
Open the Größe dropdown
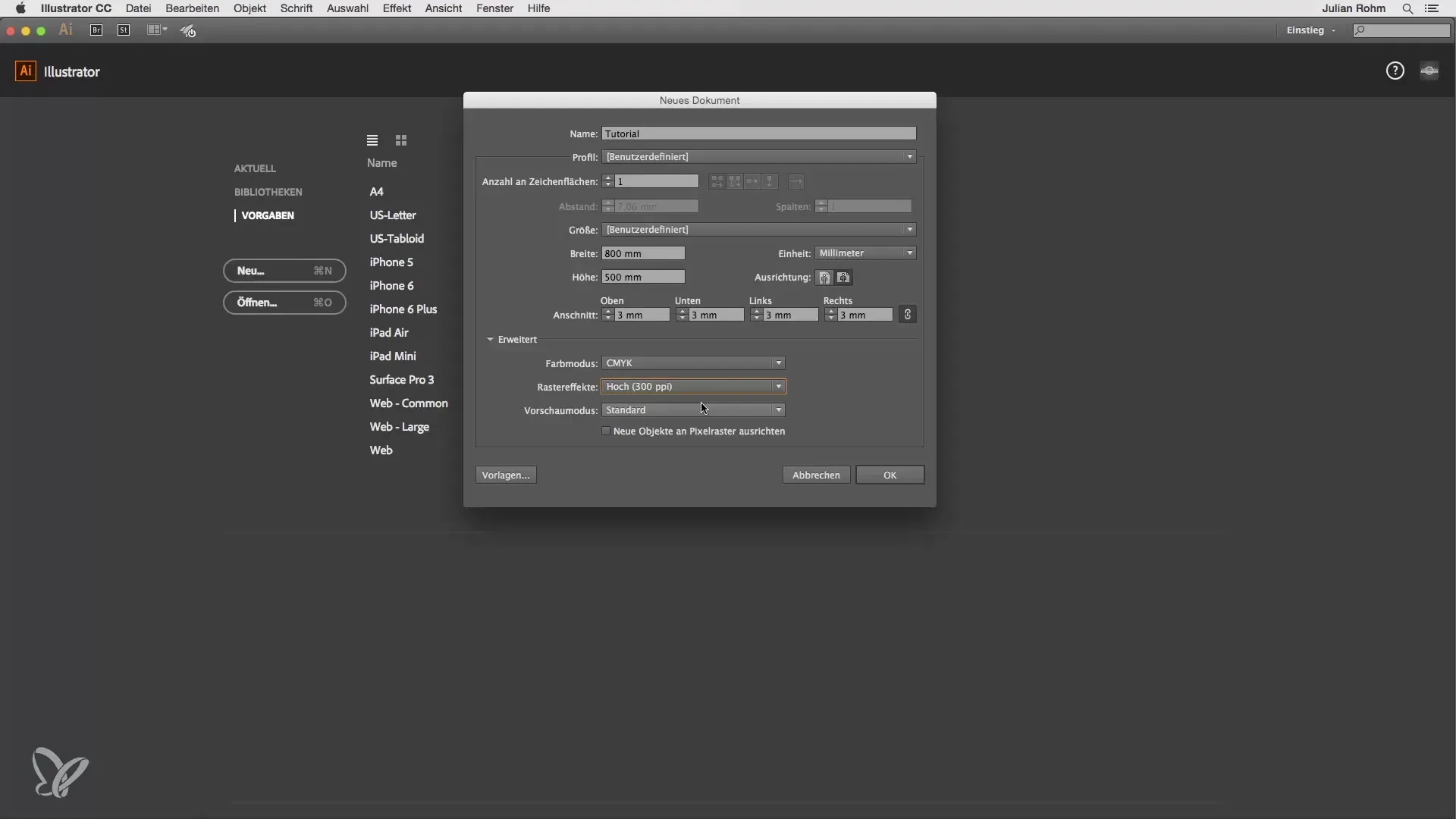click(x=759, y=230)
